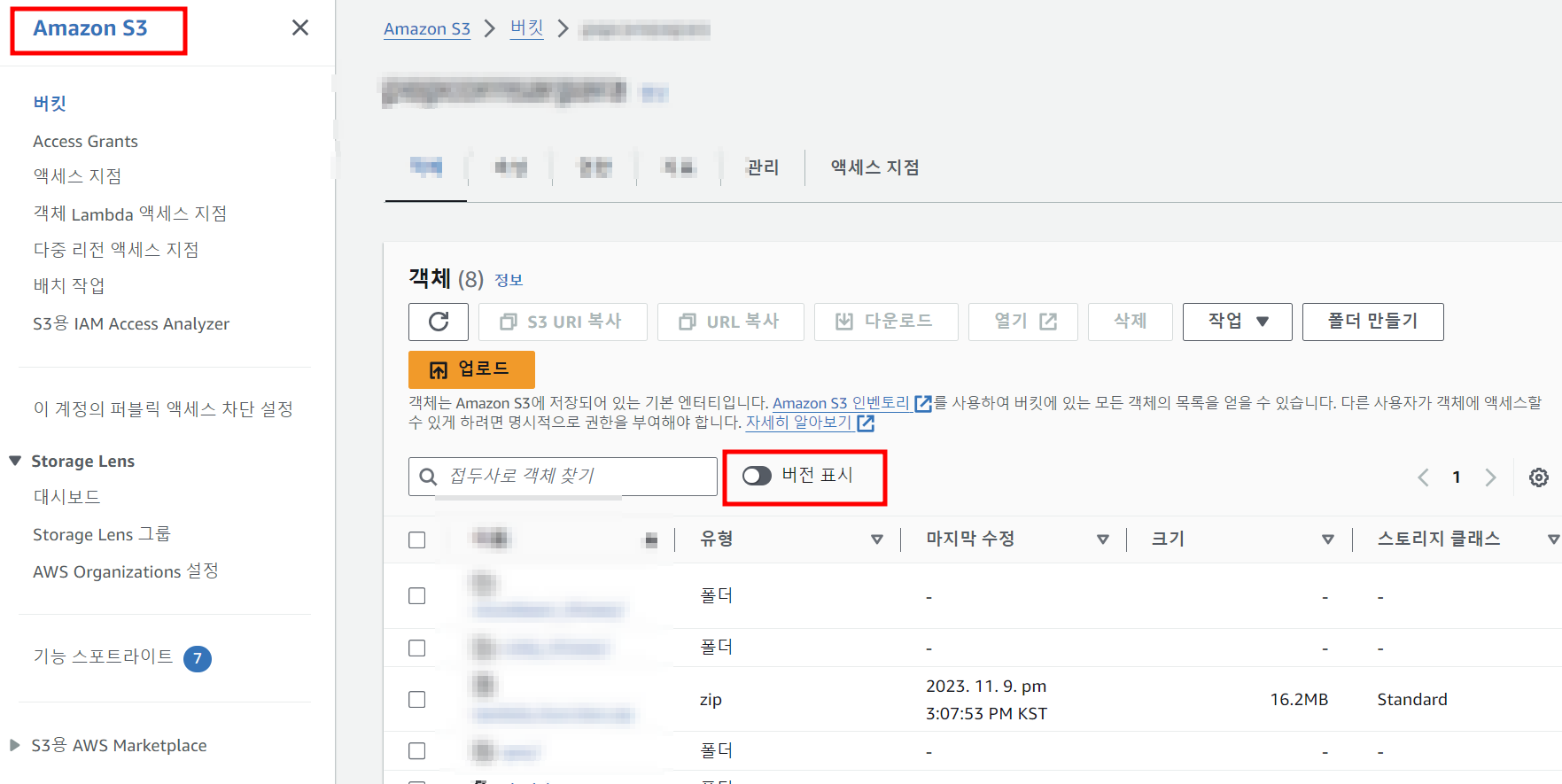This screenshot has height=784, width=1562.
Task: Open the 자세히 알아보기 link
Action: (798, 423)
